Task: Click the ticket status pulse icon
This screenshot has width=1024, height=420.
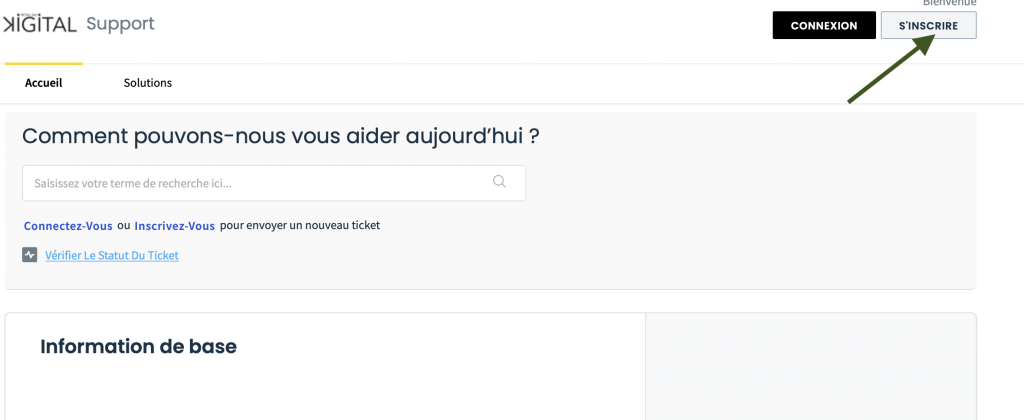Action: tap(30, 255)
